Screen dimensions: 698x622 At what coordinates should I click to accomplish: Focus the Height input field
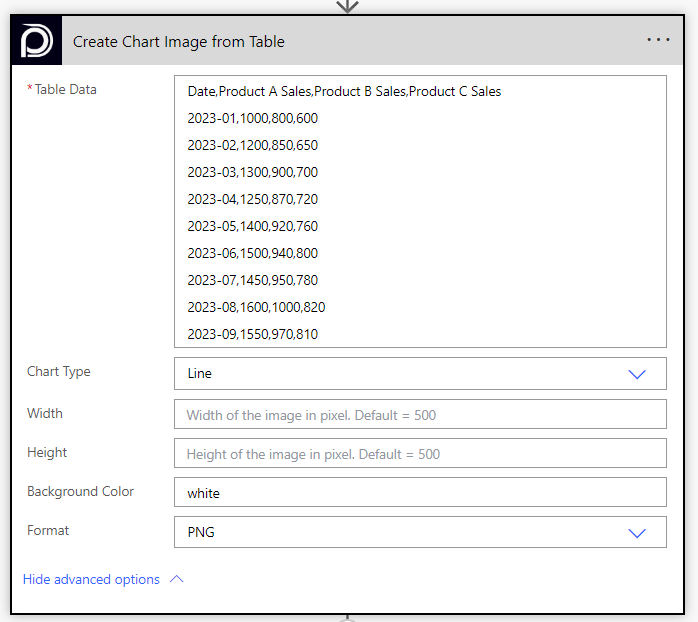point(420,454)
